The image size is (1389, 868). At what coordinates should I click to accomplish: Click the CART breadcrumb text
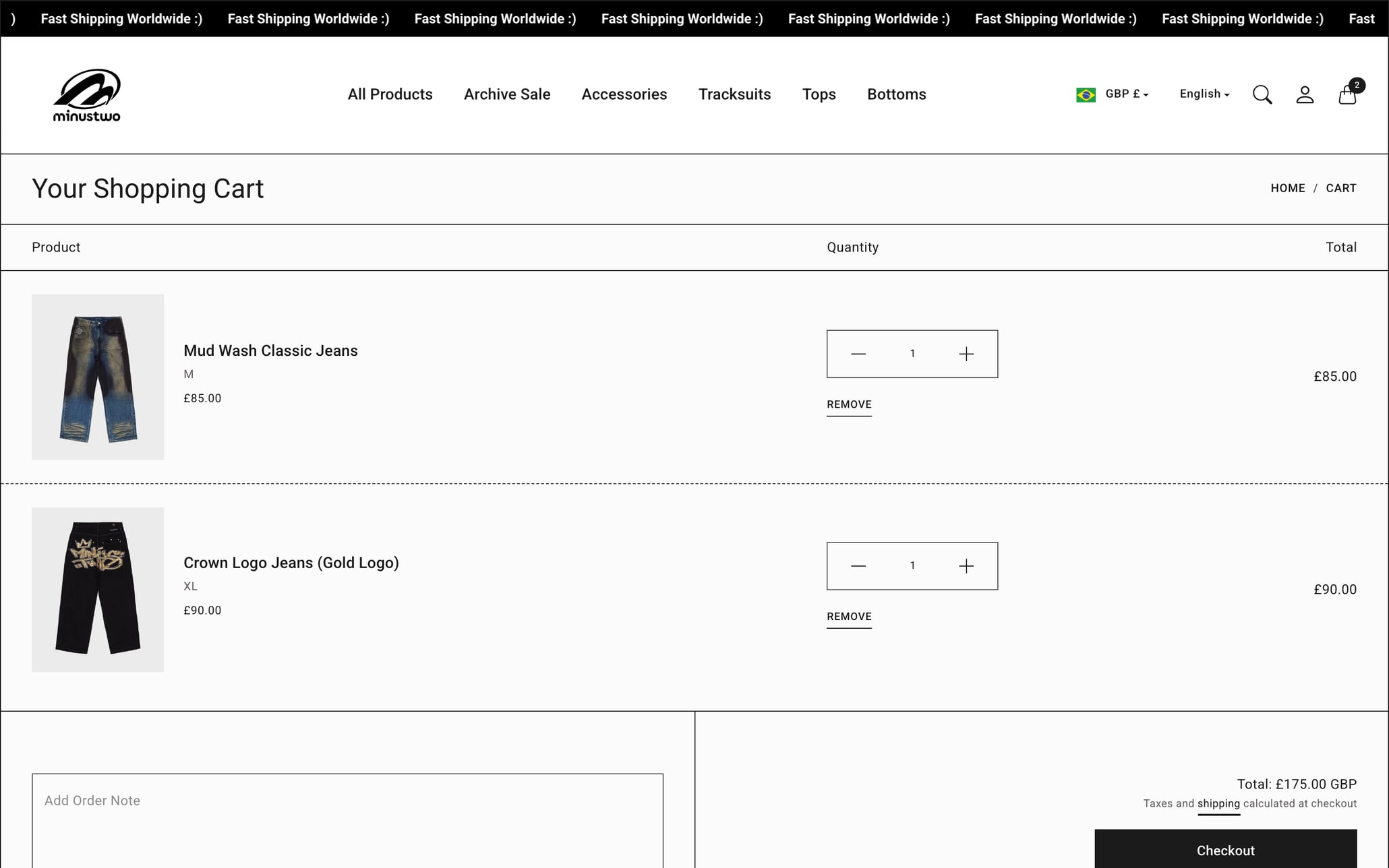[1340, 189]
